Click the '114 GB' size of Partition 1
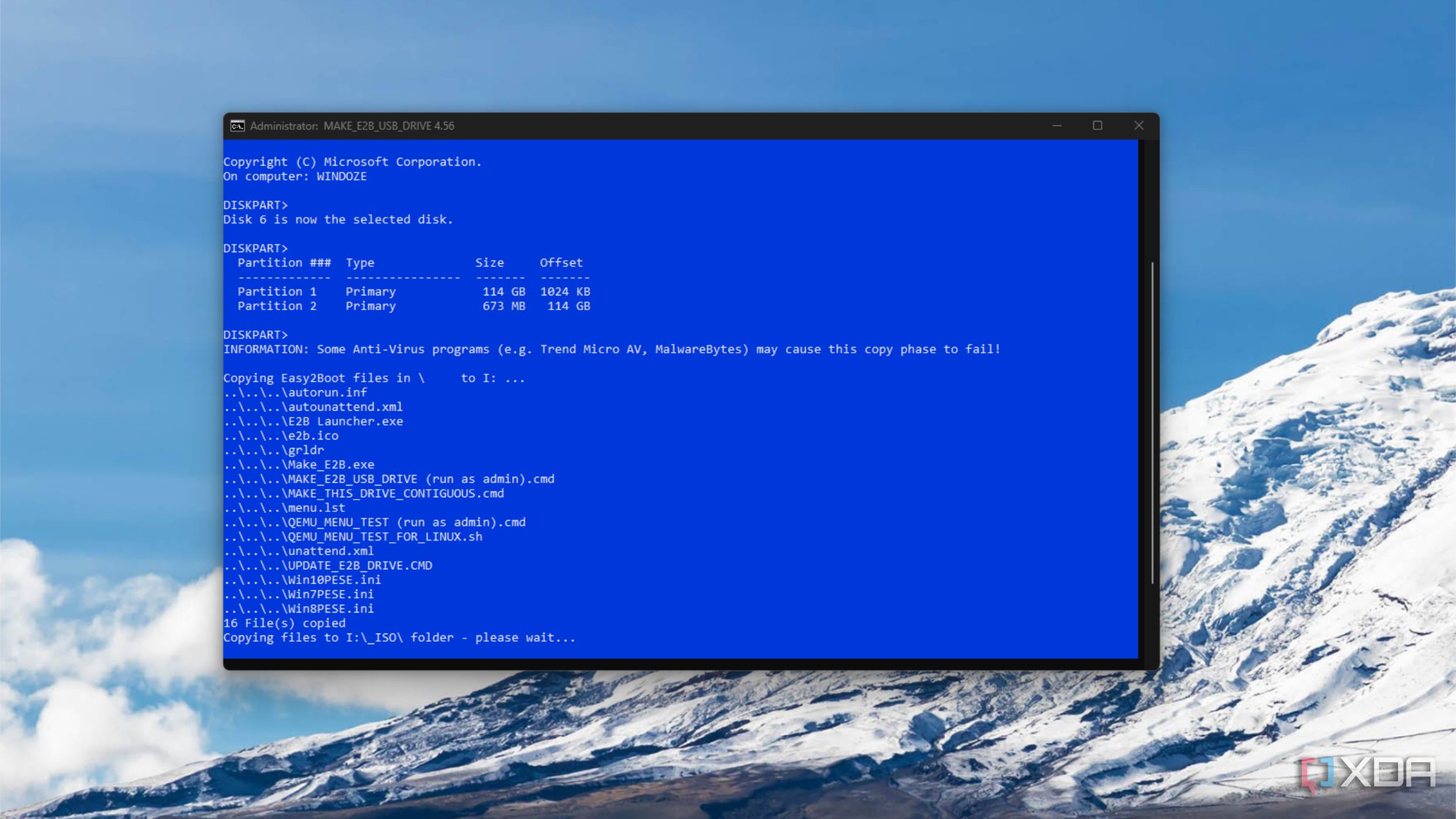Image resolution: width=1456 pixels, height=819 pixels. coord(503,291)
